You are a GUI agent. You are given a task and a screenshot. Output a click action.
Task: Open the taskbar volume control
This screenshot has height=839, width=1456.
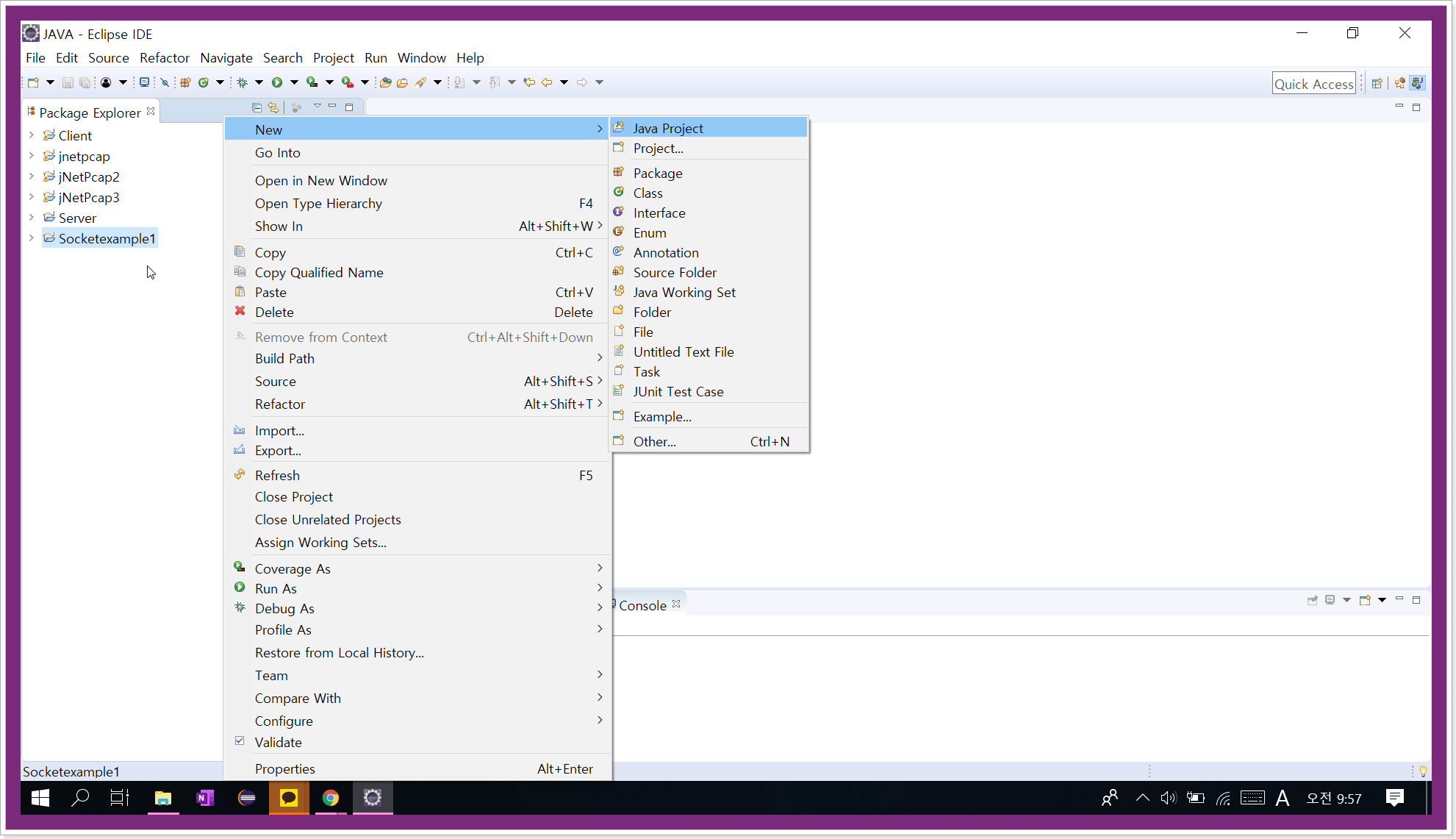point(1169,798)
